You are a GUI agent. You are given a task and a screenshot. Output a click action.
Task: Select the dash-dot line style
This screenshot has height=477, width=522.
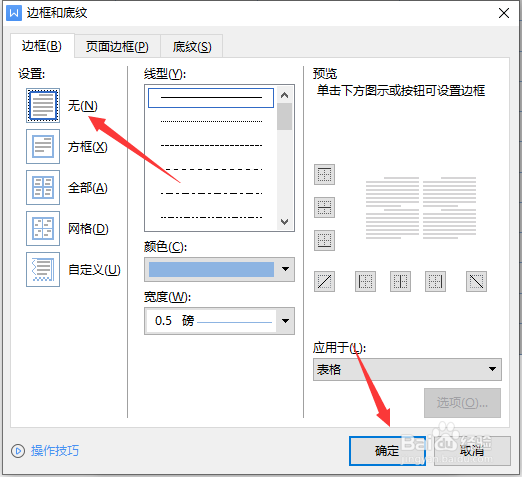[x=211, y=193]
